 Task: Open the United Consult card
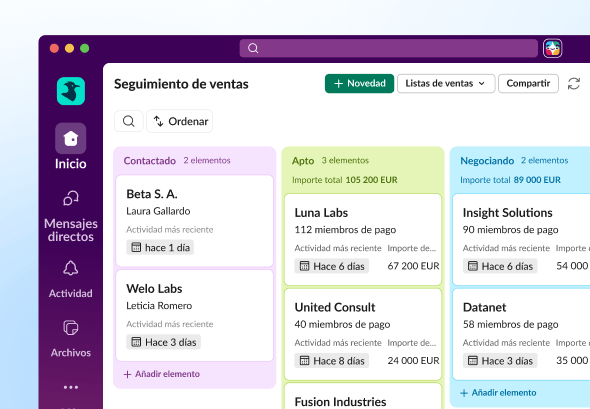point(363,334)
